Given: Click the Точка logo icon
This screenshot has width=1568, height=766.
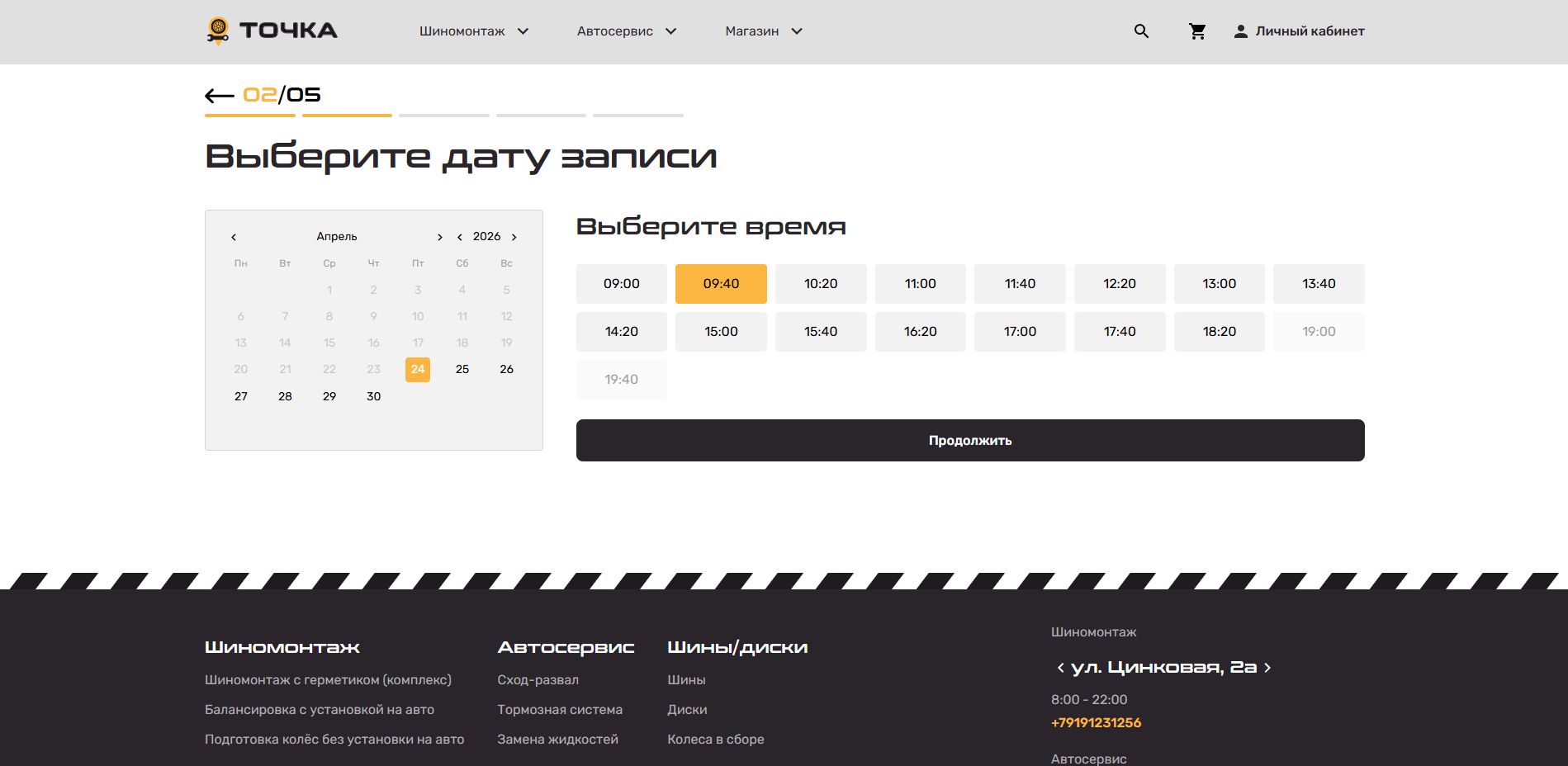Looking at the screenshot, I should point(218,31).
